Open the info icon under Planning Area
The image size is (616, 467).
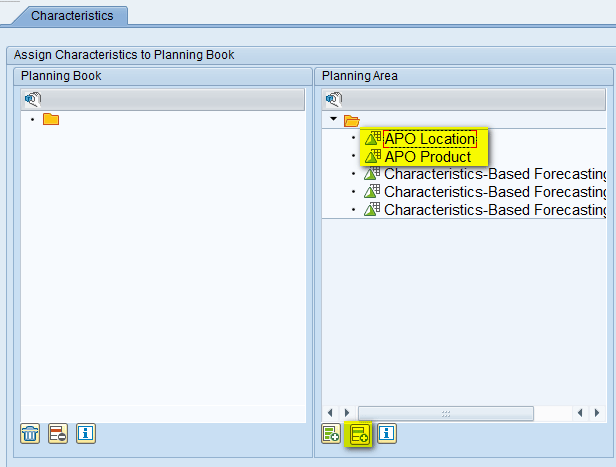coord(386,433)
